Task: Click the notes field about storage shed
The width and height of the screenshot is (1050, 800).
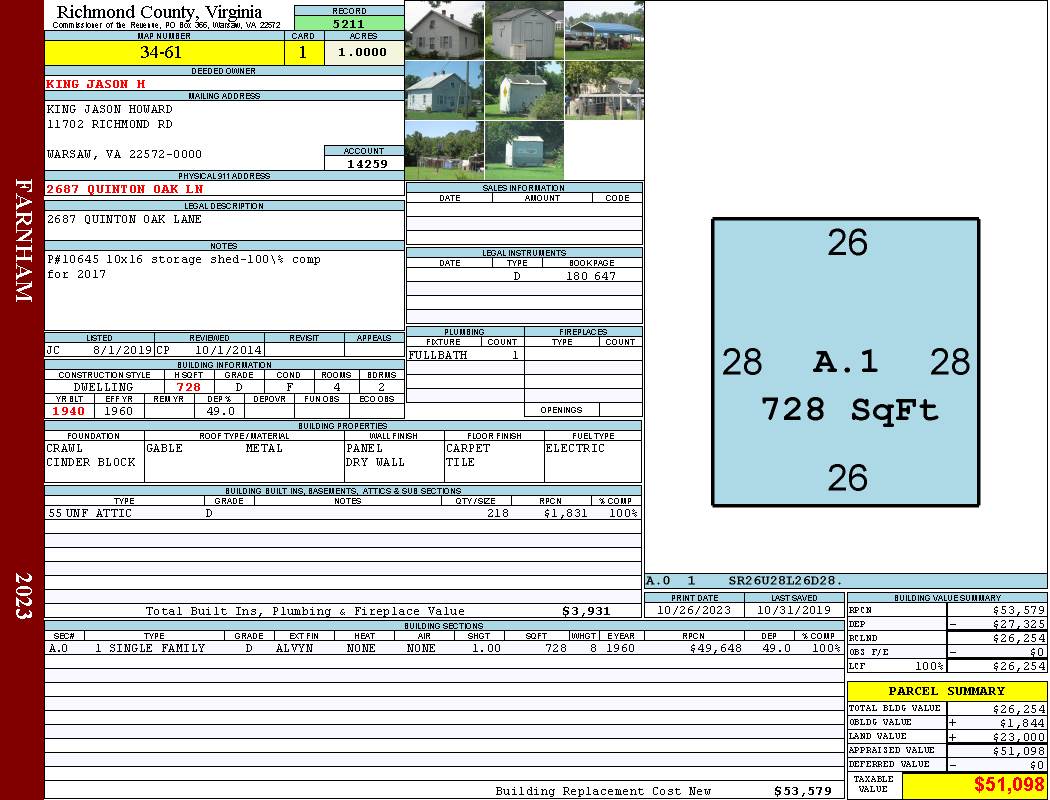Action: [x=224, y=290]
